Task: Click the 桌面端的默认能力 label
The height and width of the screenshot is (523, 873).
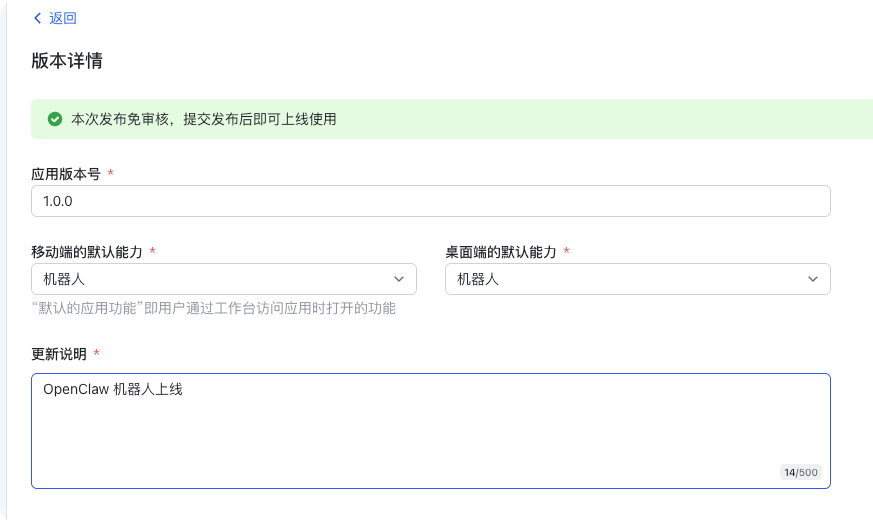Action: click(500, 252)
